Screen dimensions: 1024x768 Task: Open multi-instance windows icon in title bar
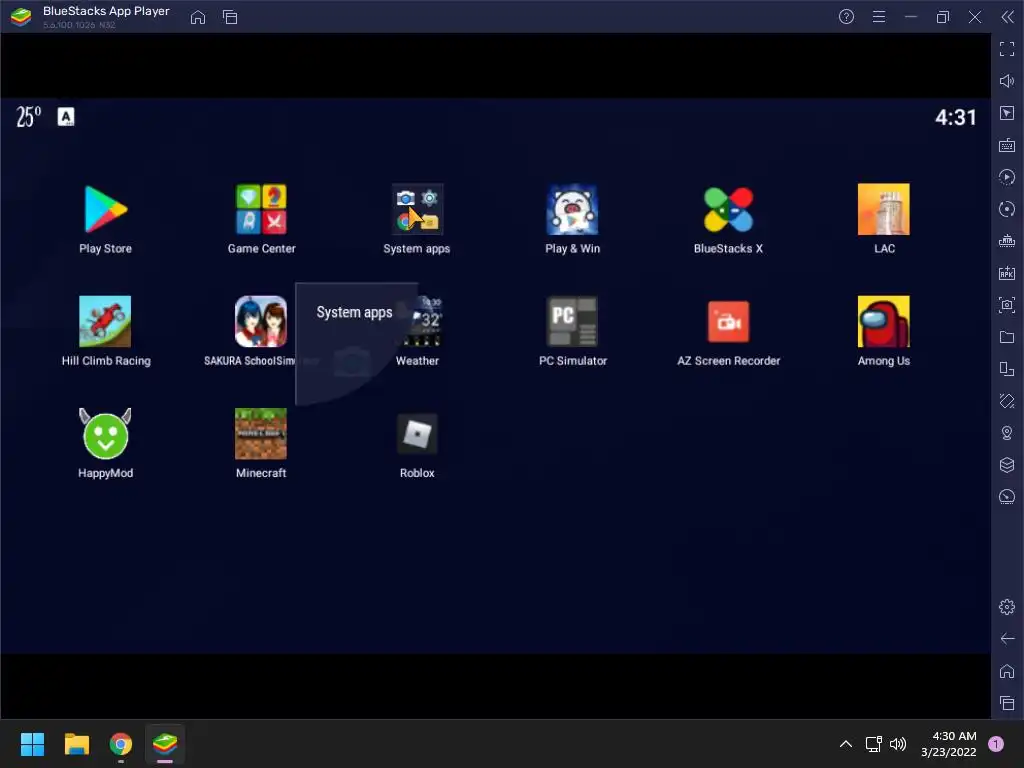(x=230, y=17)
